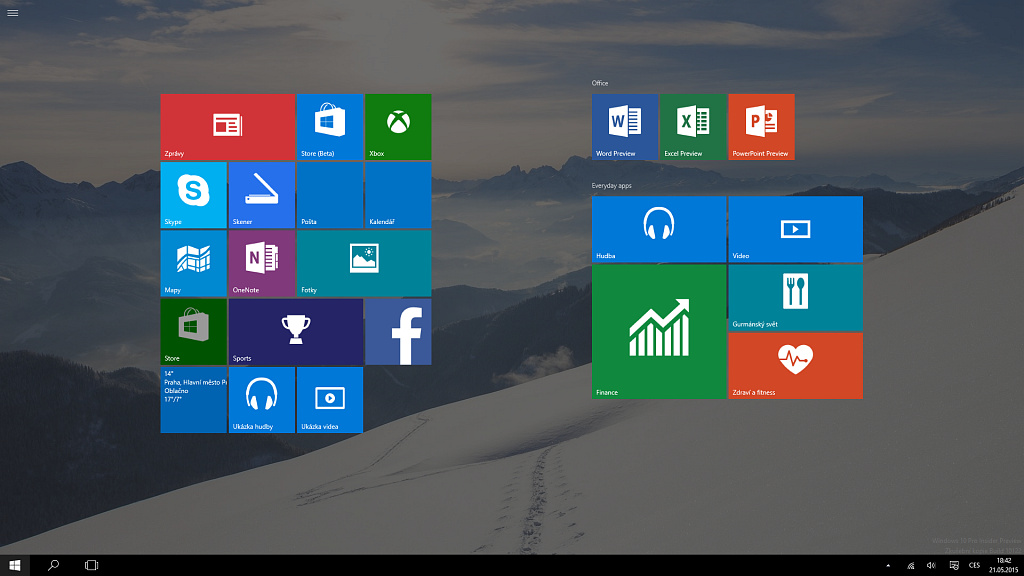Launch the Store (Beta) tile
Screen dimensions: 1024x576
pos(330,127)
